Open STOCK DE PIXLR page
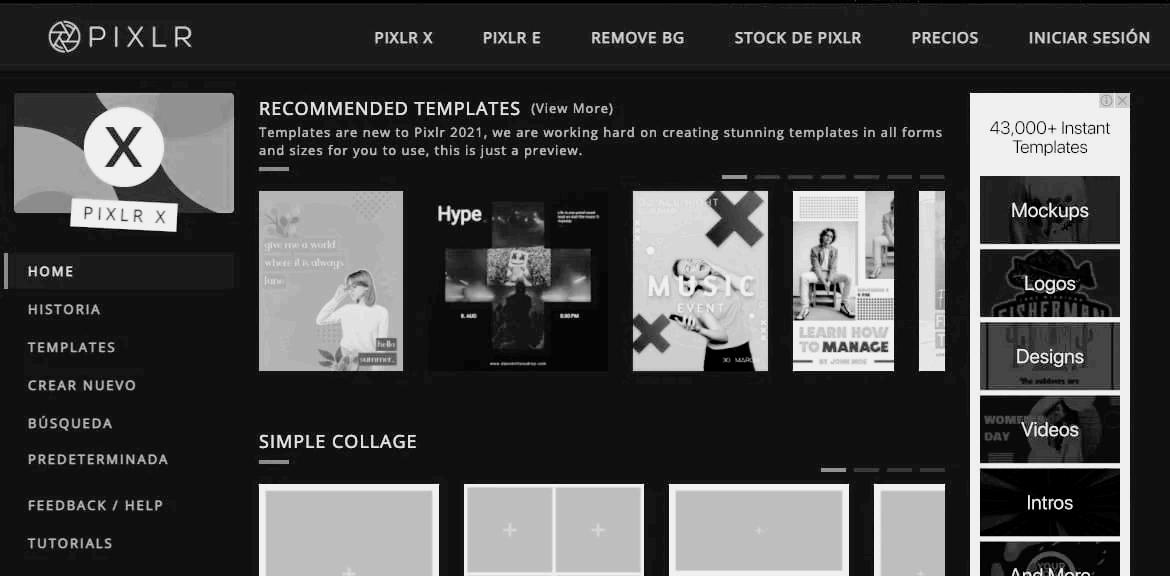Screen dimensions: 1170x576 (x=798, y=38)
